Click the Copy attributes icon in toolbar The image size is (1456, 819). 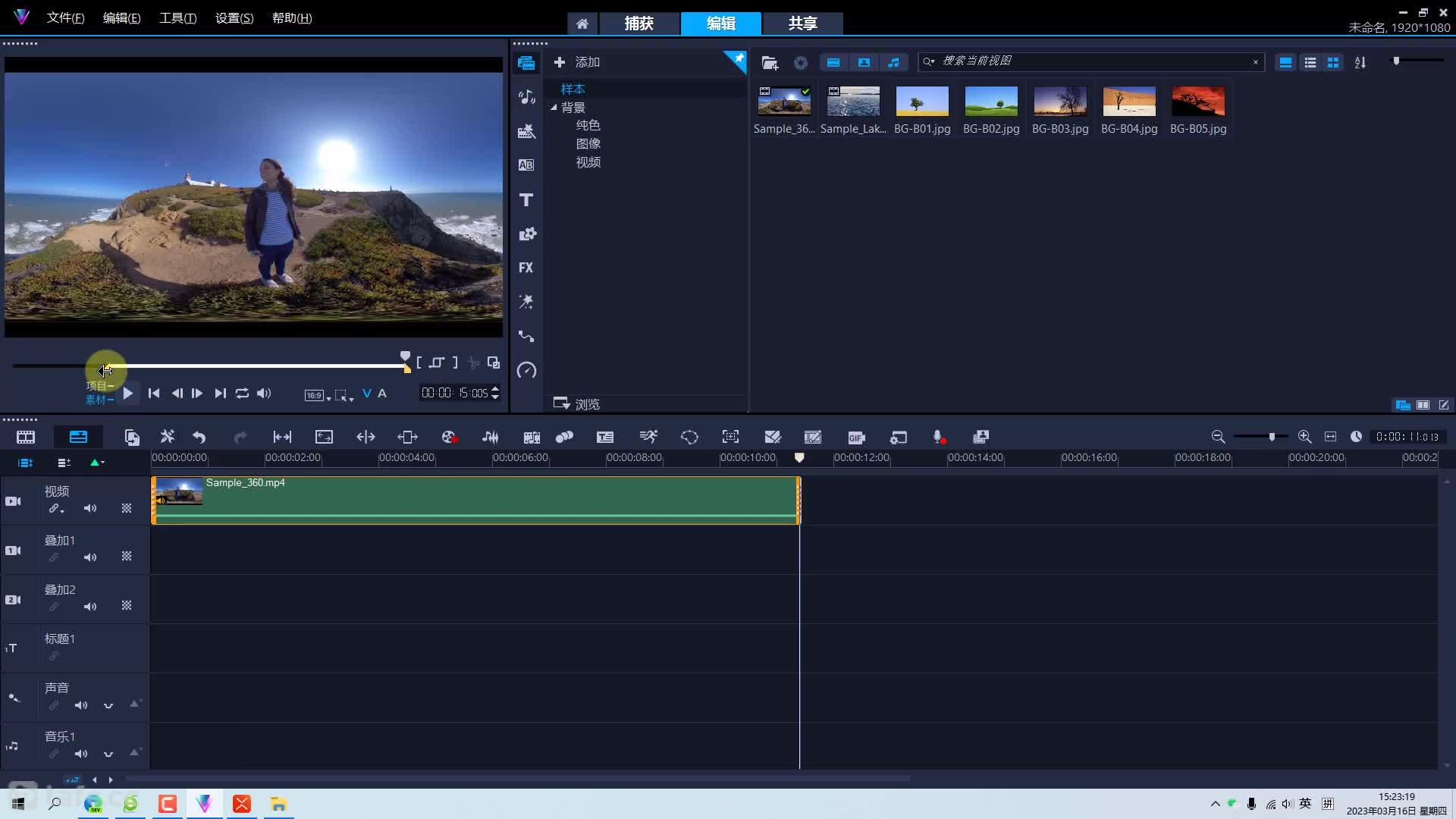point(132,437)
